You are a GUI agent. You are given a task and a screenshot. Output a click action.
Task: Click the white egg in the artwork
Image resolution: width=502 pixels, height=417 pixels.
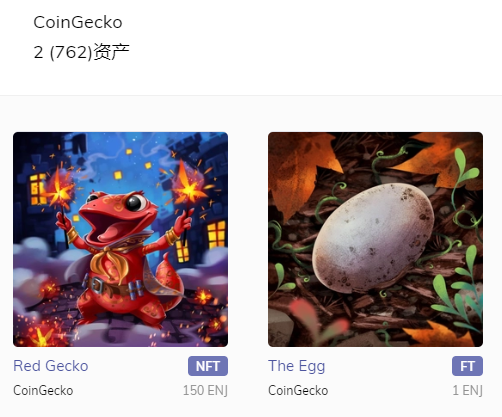coord(373,237)
